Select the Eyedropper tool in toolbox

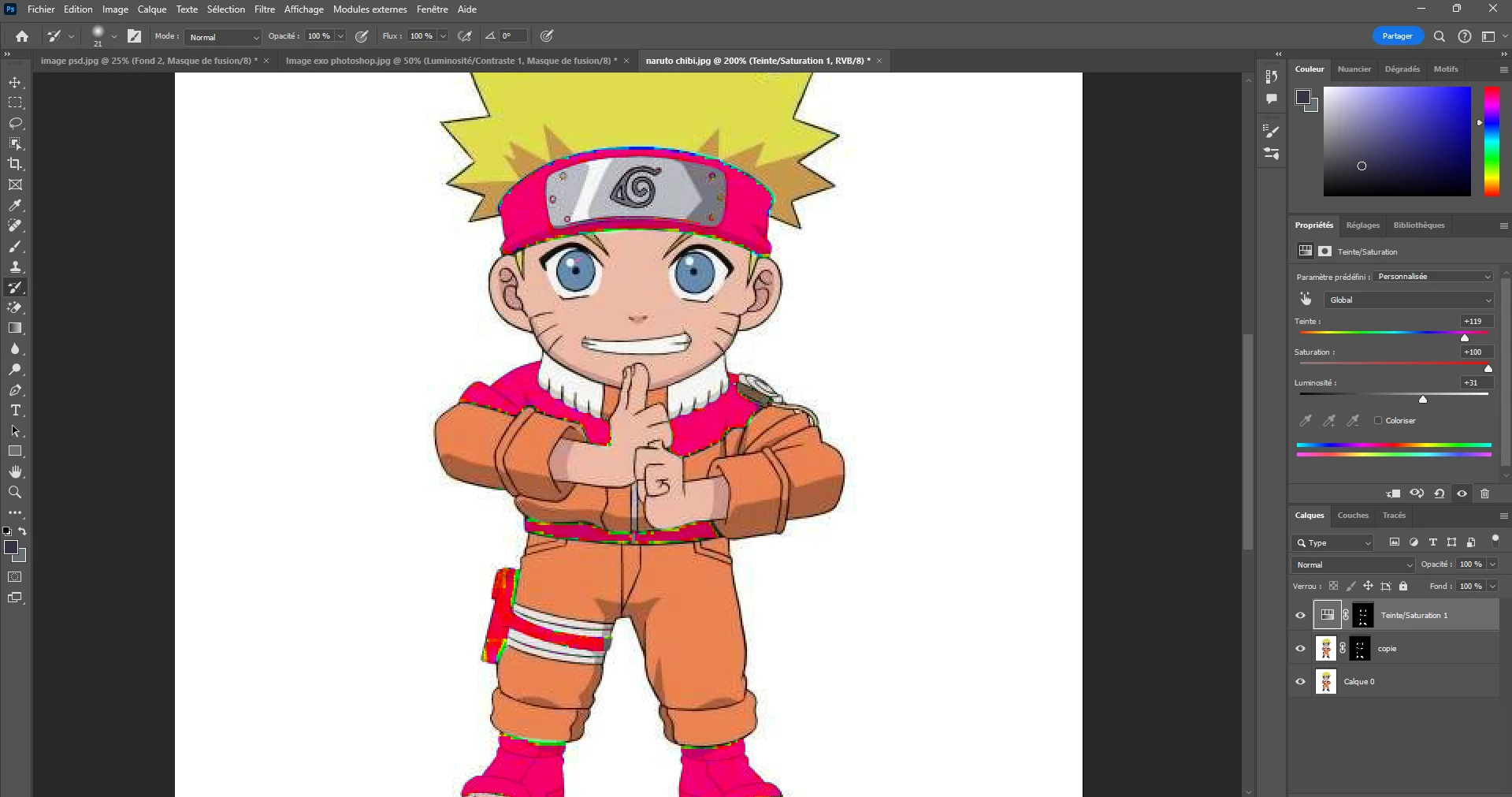15,206
